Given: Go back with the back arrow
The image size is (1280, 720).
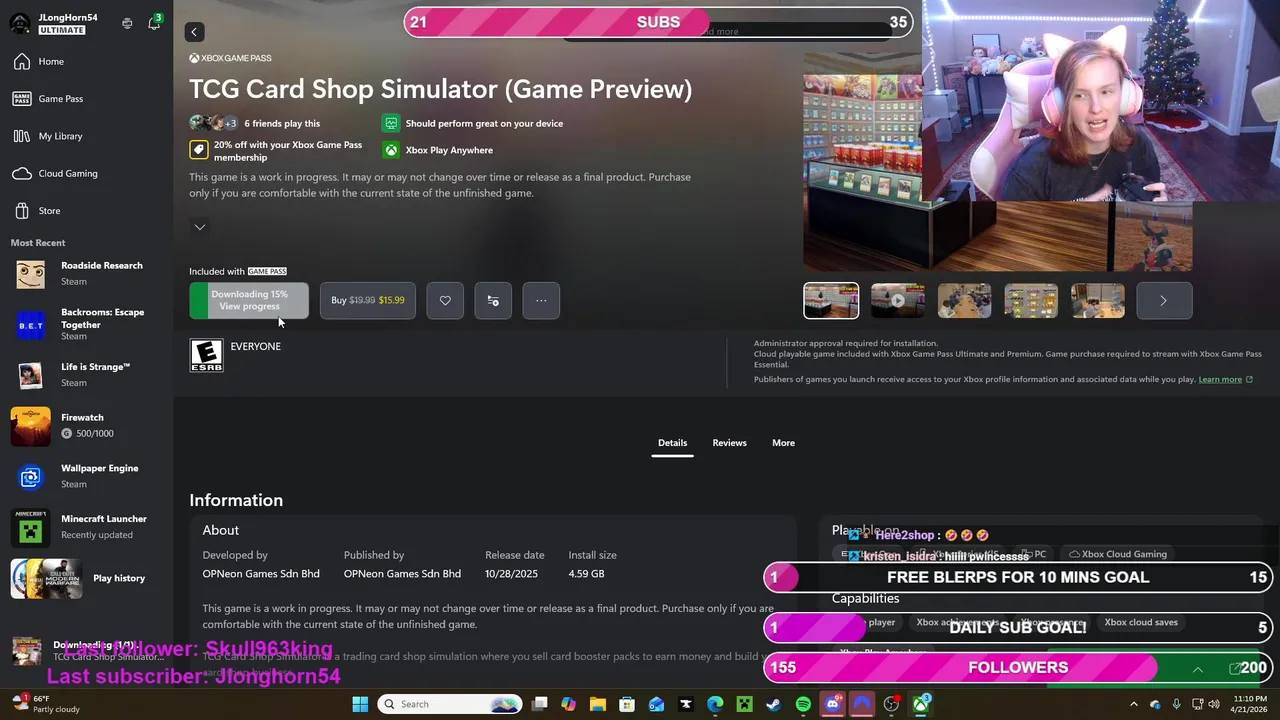Looking at the screenshot, I should pyautogui.click(x=194, y=32).
